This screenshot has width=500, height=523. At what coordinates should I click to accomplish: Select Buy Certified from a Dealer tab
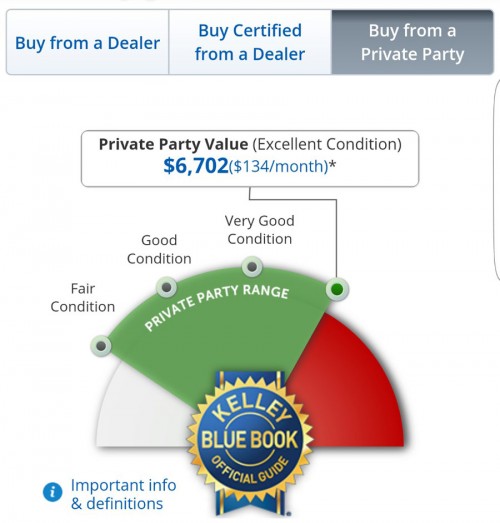point(250,42)
